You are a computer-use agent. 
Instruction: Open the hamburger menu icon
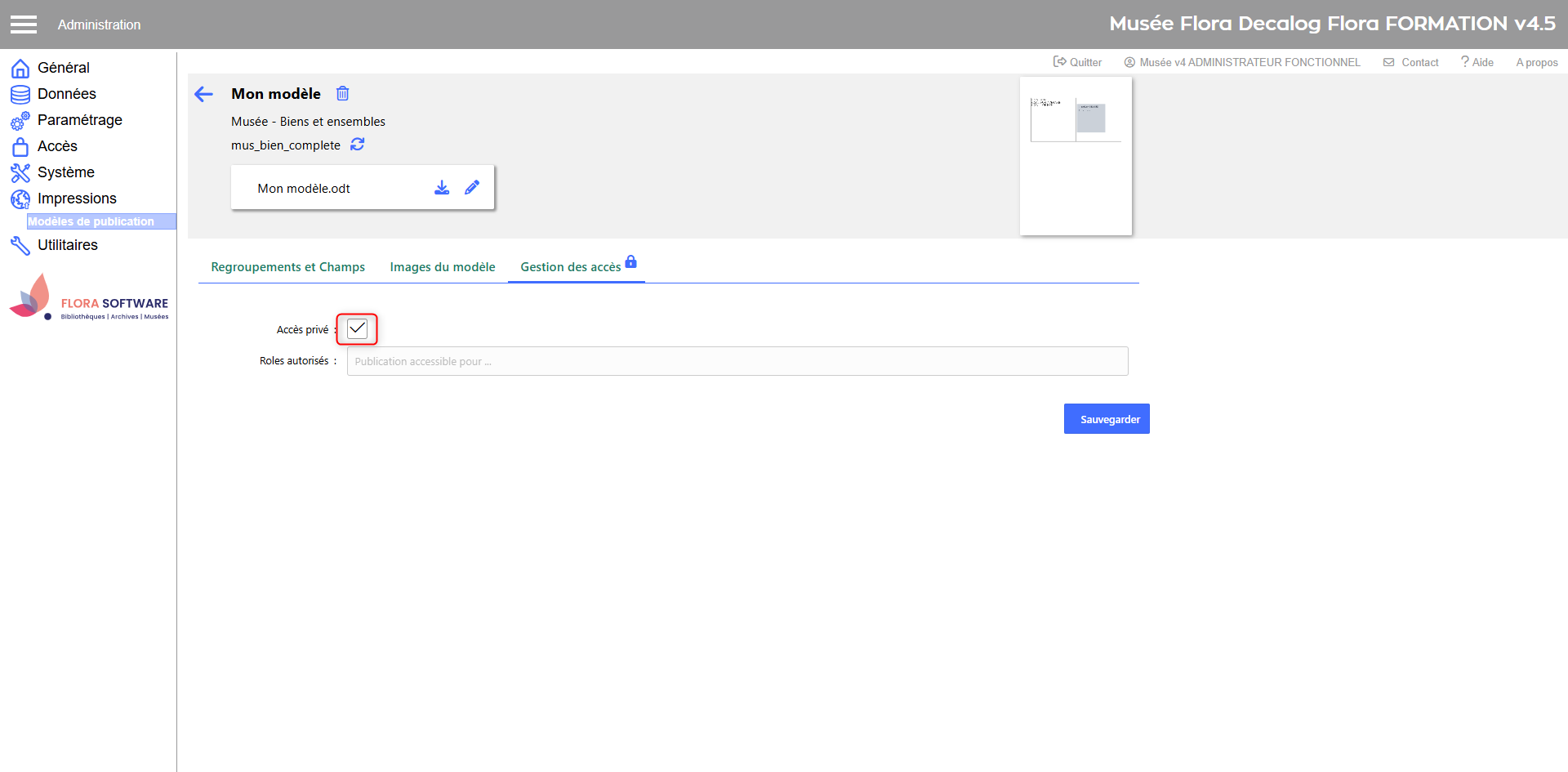tap(24, 25)
